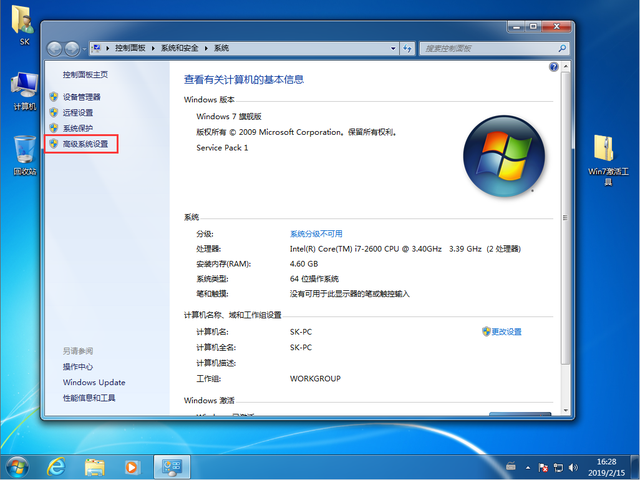Open Windows Media Player from taskbar
The width and height of the screenshot is (640, 480).
(131, 467)
